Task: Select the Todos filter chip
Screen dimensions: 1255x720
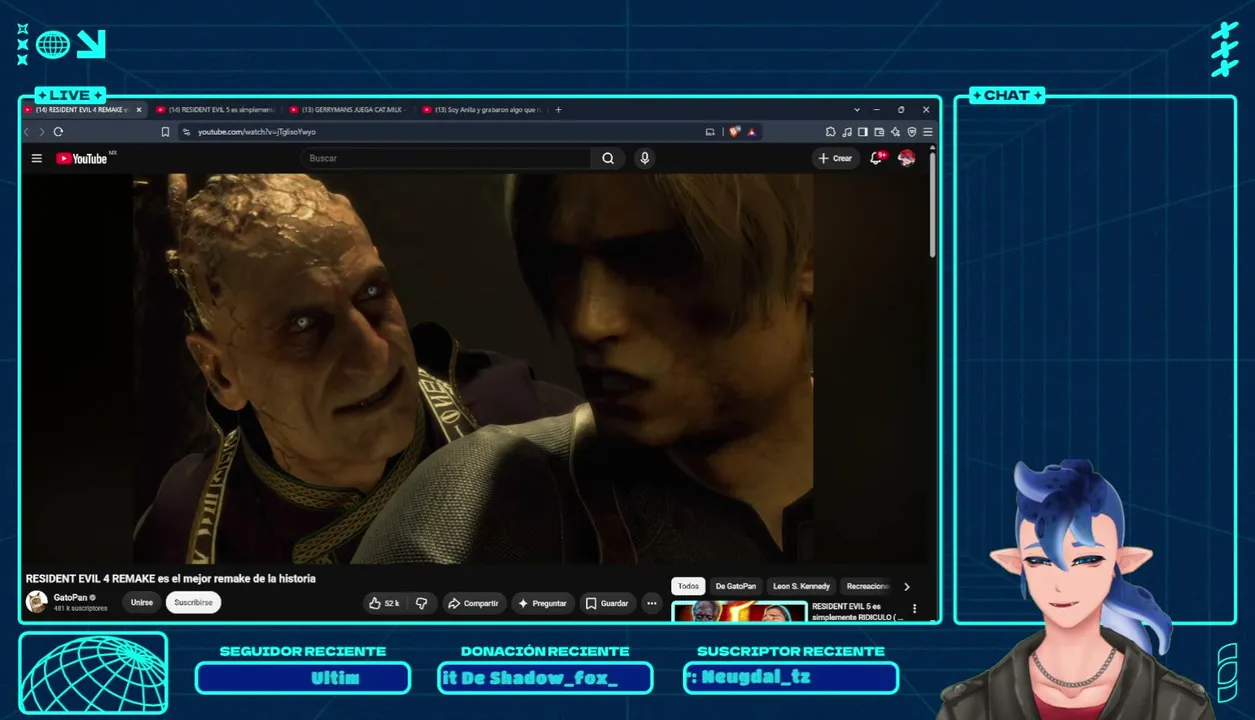Action: click(x=688, y=586)
